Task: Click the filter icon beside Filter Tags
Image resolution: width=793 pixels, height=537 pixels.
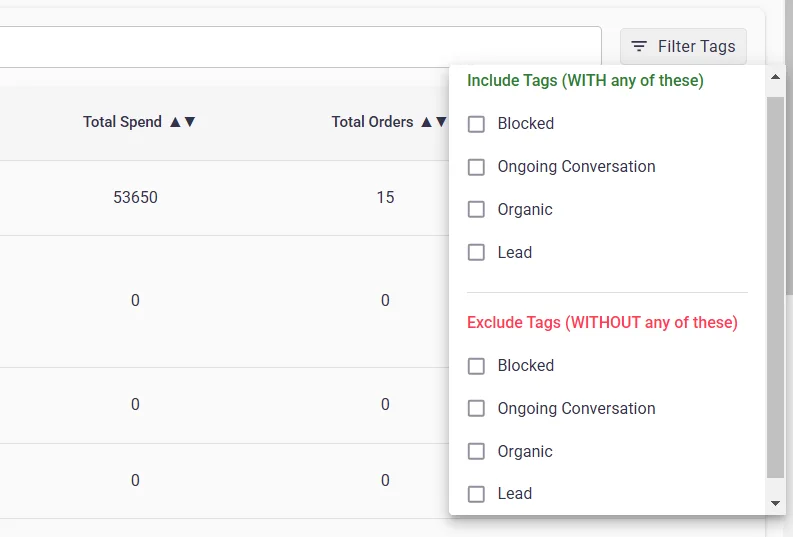Action: [x=639, y=47]
